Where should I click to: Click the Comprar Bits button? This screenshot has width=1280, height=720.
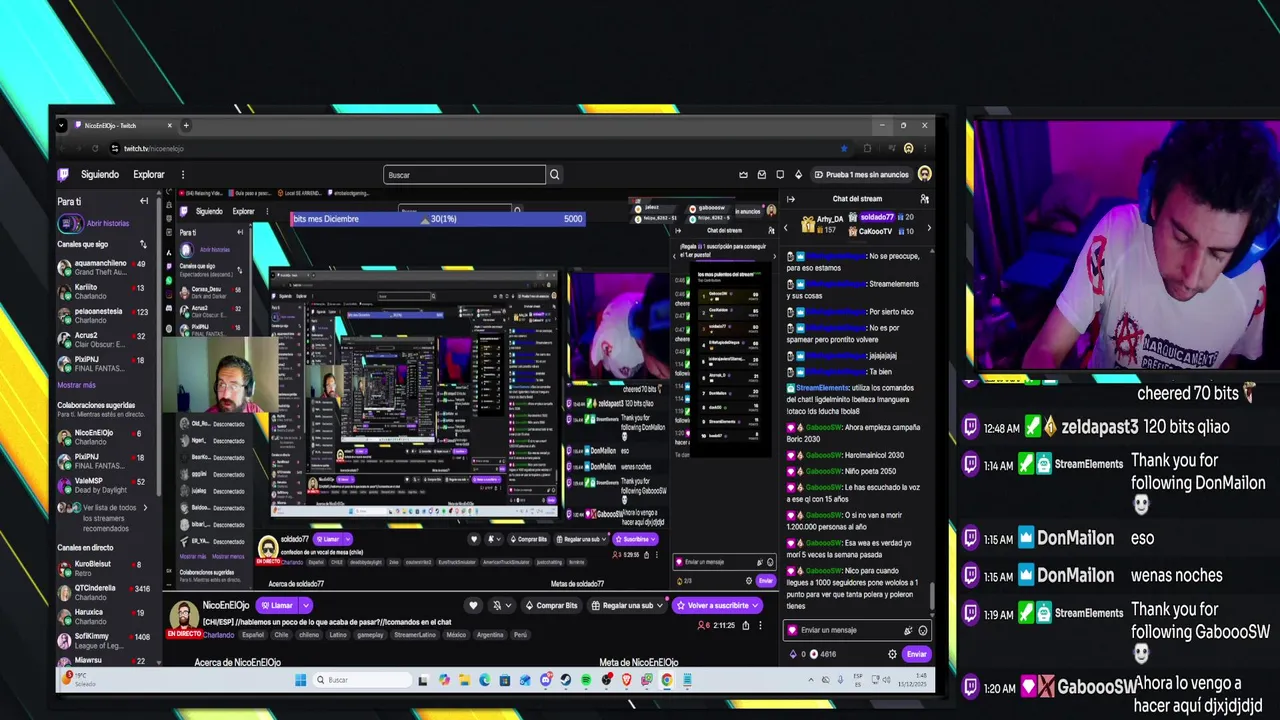551,605
